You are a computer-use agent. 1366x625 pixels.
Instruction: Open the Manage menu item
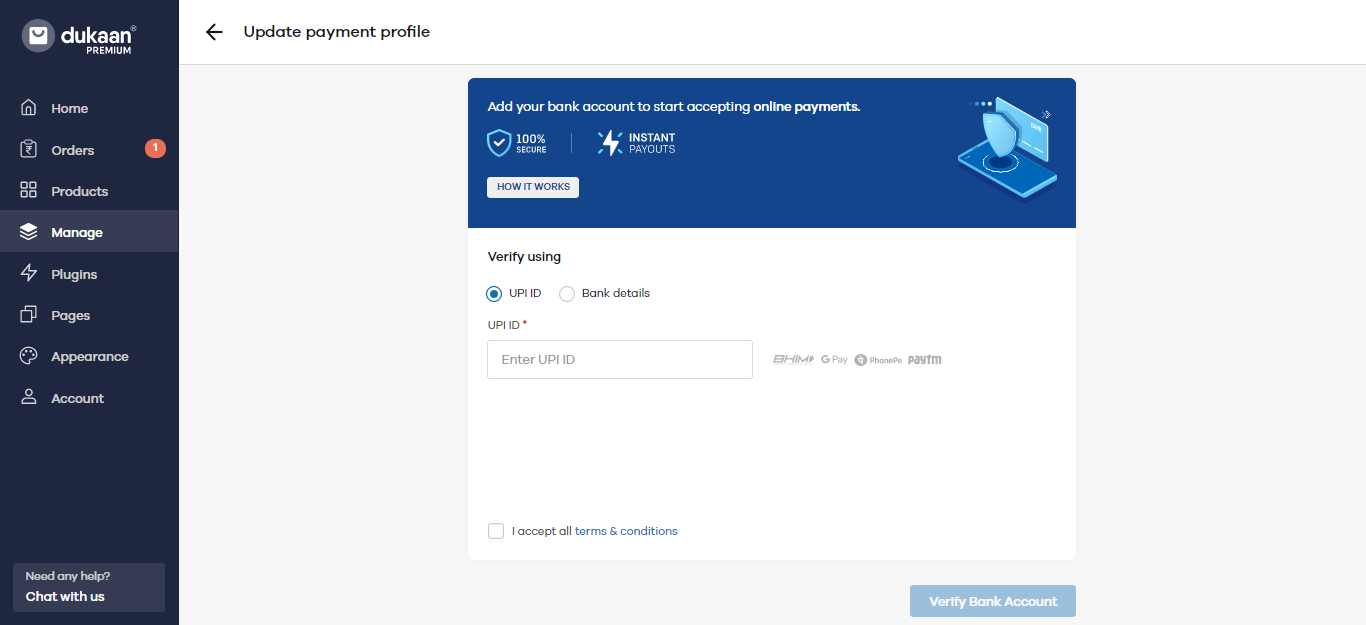(x=89, y=232)
